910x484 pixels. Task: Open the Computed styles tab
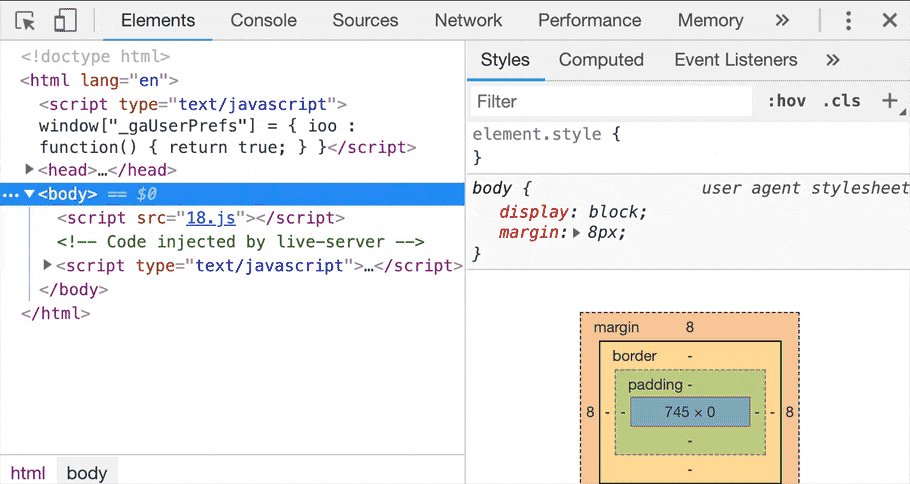coord(601,60)
